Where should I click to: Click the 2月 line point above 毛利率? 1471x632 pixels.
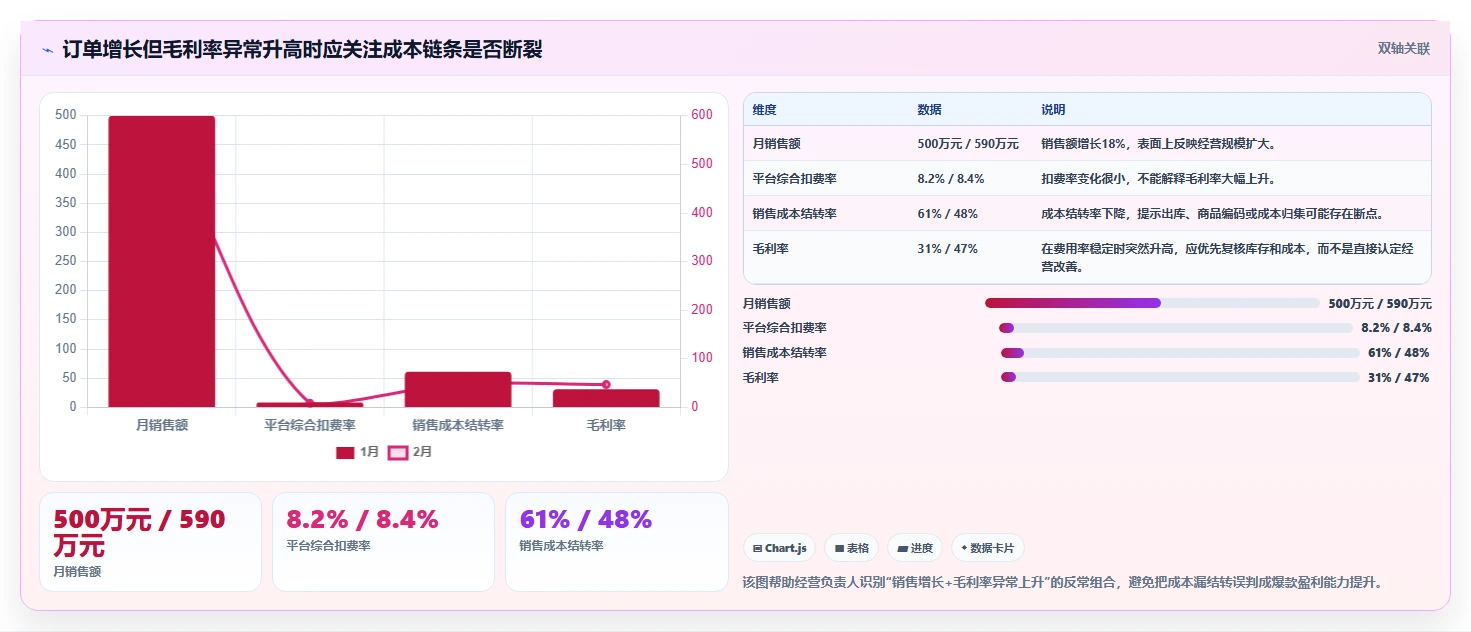pyautogui.click(x=606, y=384)
